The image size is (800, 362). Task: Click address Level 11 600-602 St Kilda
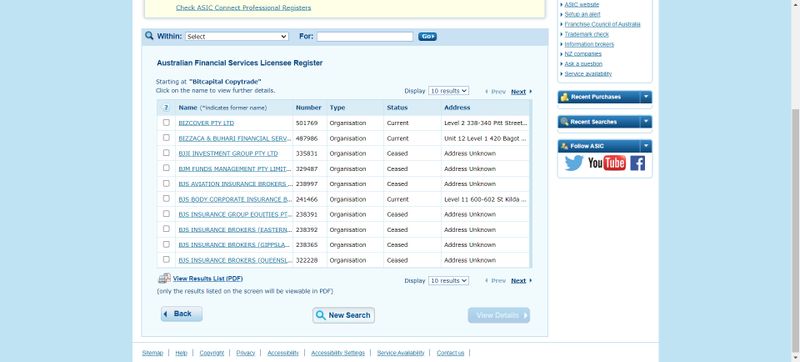click(485, 199)
